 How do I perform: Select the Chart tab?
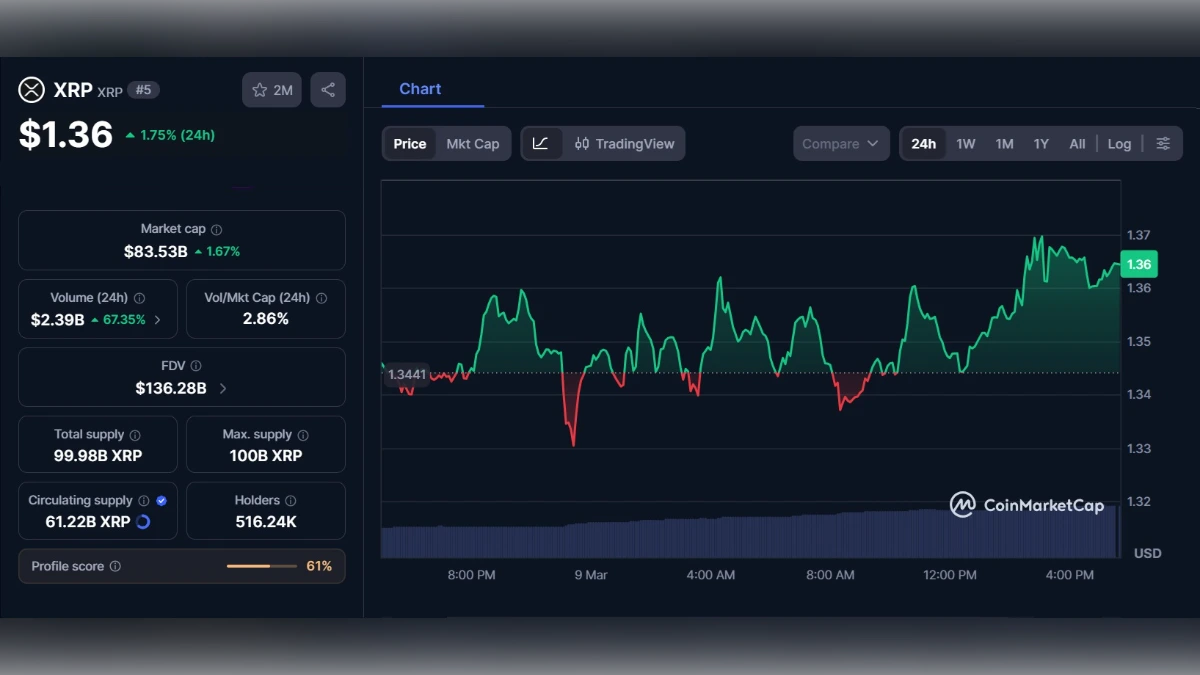click(420, 89)
